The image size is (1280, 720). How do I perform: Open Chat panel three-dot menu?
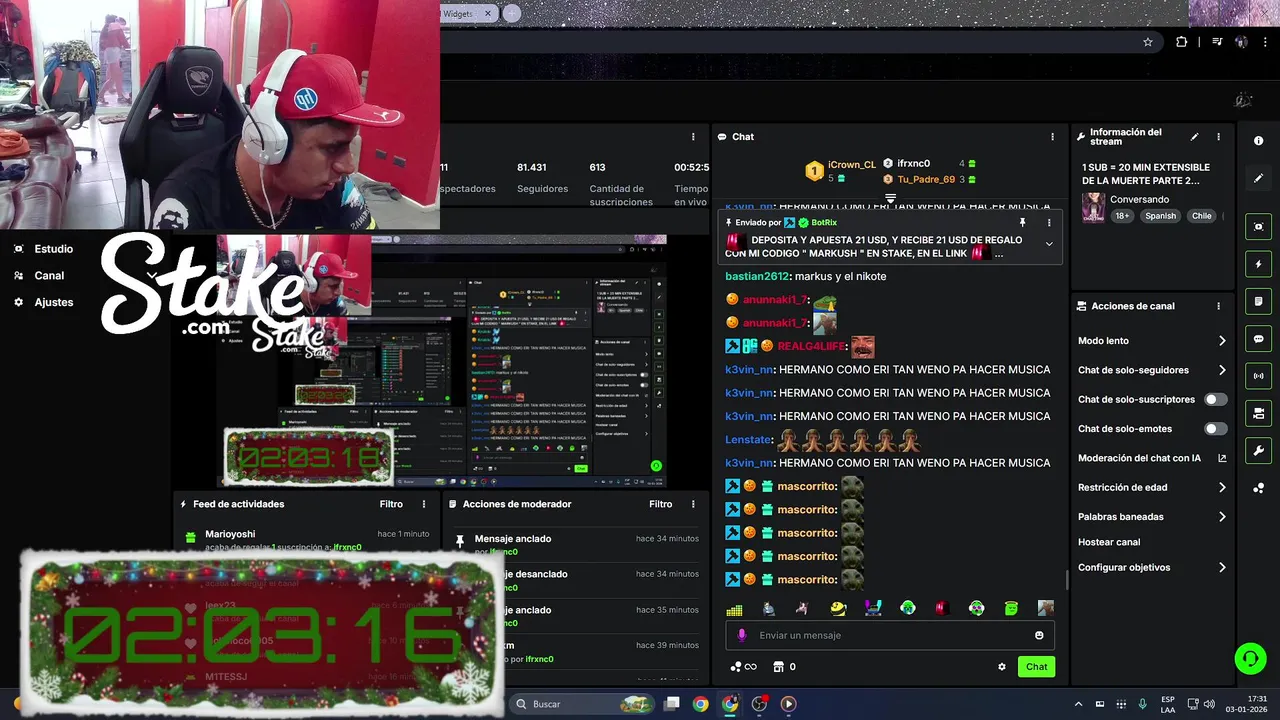click(x=1052, y=137)
